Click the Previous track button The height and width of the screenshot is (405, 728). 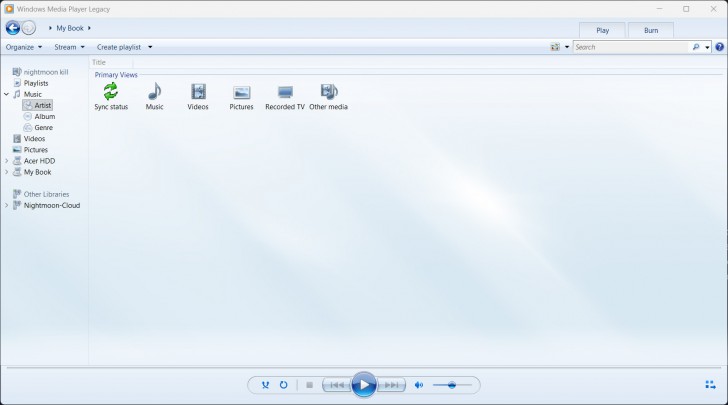[x=337, y=385]
